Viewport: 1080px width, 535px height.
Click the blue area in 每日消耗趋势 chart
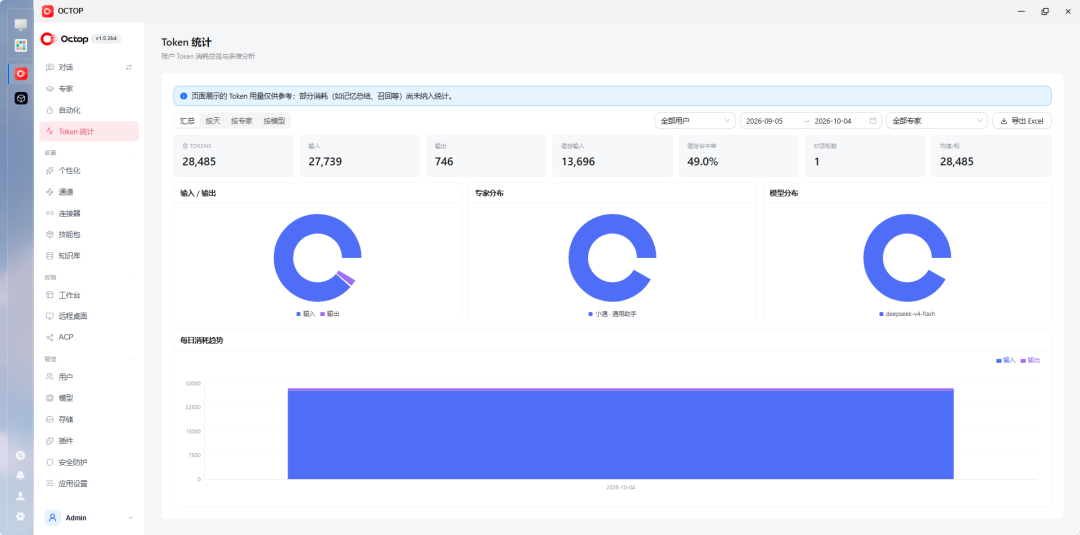(x=621, y=435)
